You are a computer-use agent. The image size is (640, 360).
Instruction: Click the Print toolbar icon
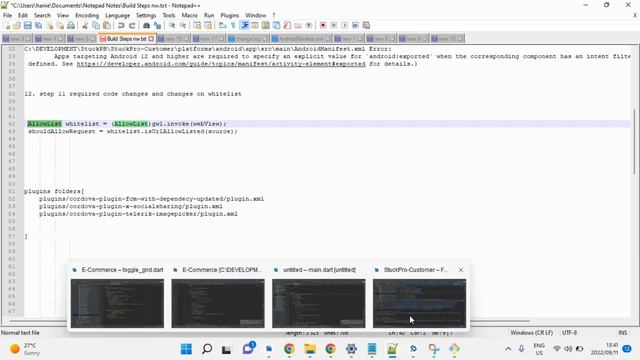tap(71, 25)
